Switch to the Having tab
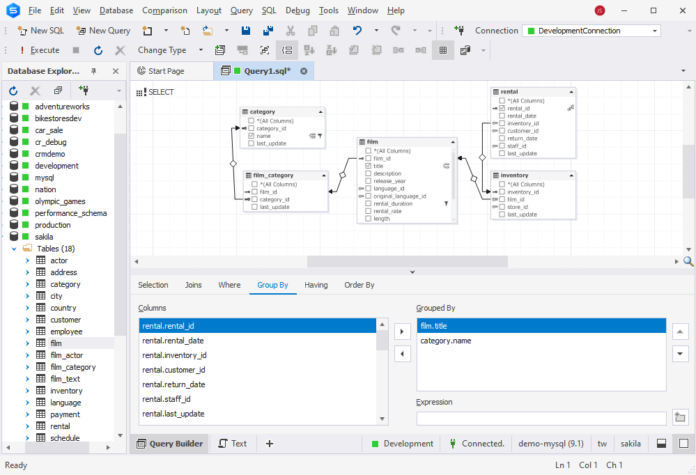This screenshot has width=696, height=475. (316, 285)
